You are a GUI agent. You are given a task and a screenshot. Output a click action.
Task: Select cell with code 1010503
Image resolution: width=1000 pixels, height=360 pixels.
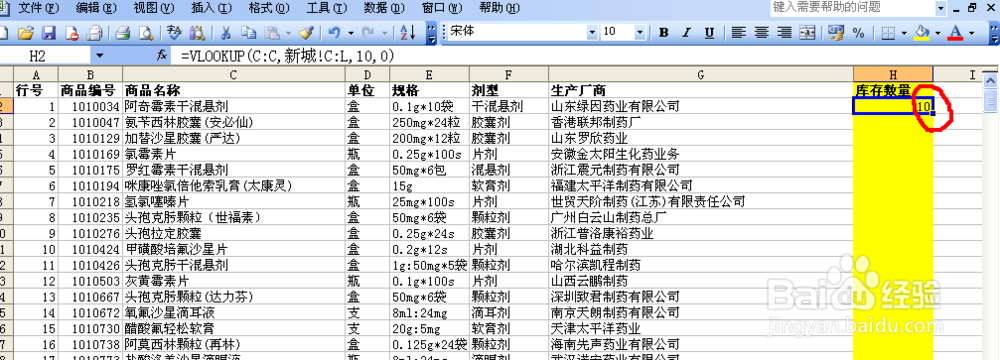91,281
